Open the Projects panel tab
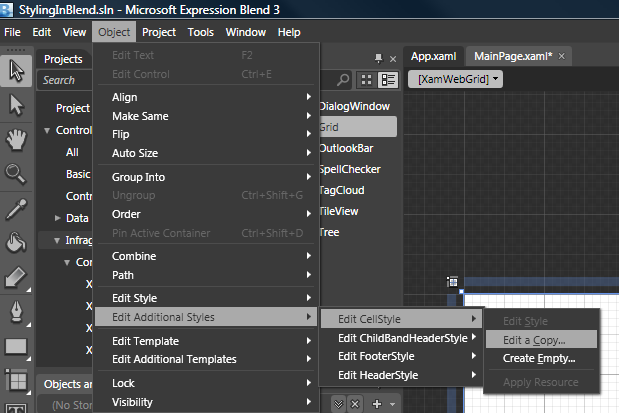Screen dimensions: 619x413 click(x=63, y=59)
